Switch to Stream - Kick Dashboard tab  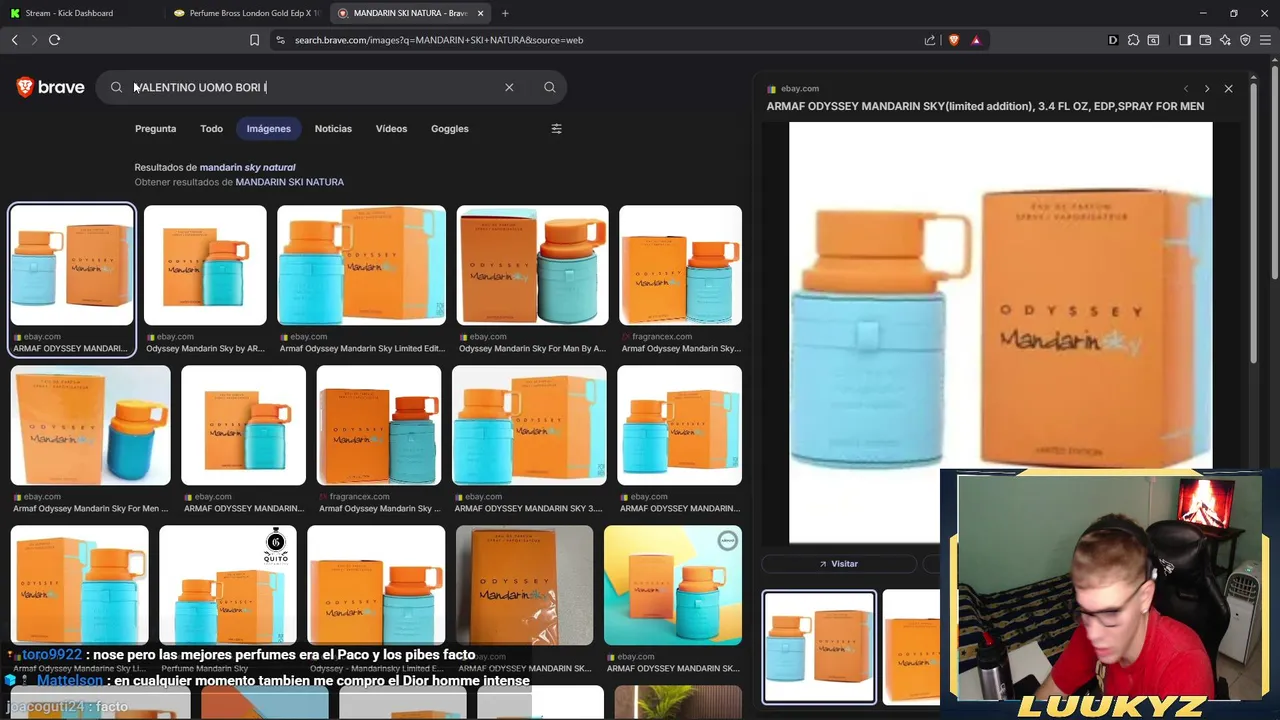(x=80, y=13)
